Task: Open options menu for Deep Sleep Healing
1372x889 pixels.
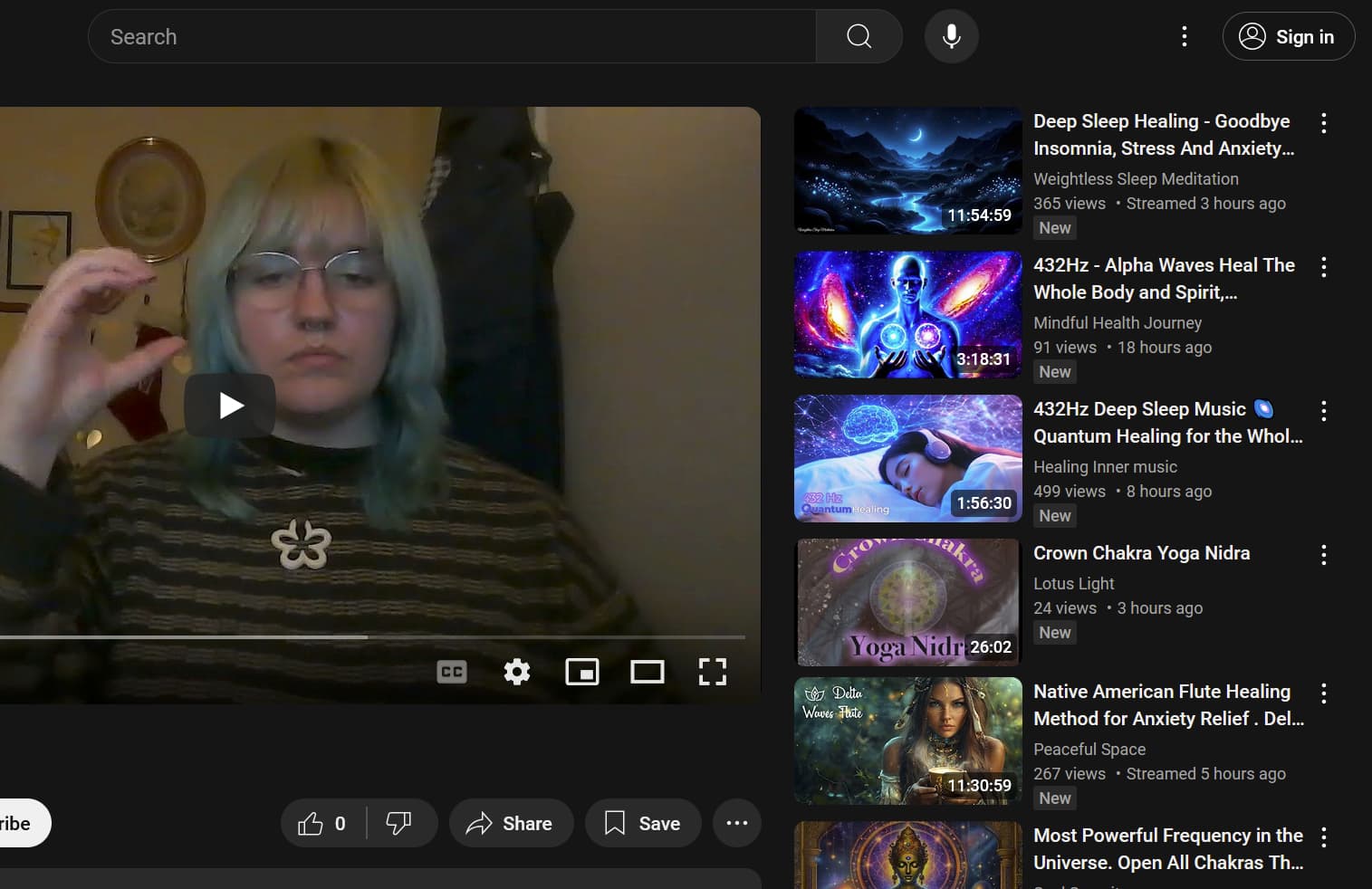Action: tap(1324, 123)
